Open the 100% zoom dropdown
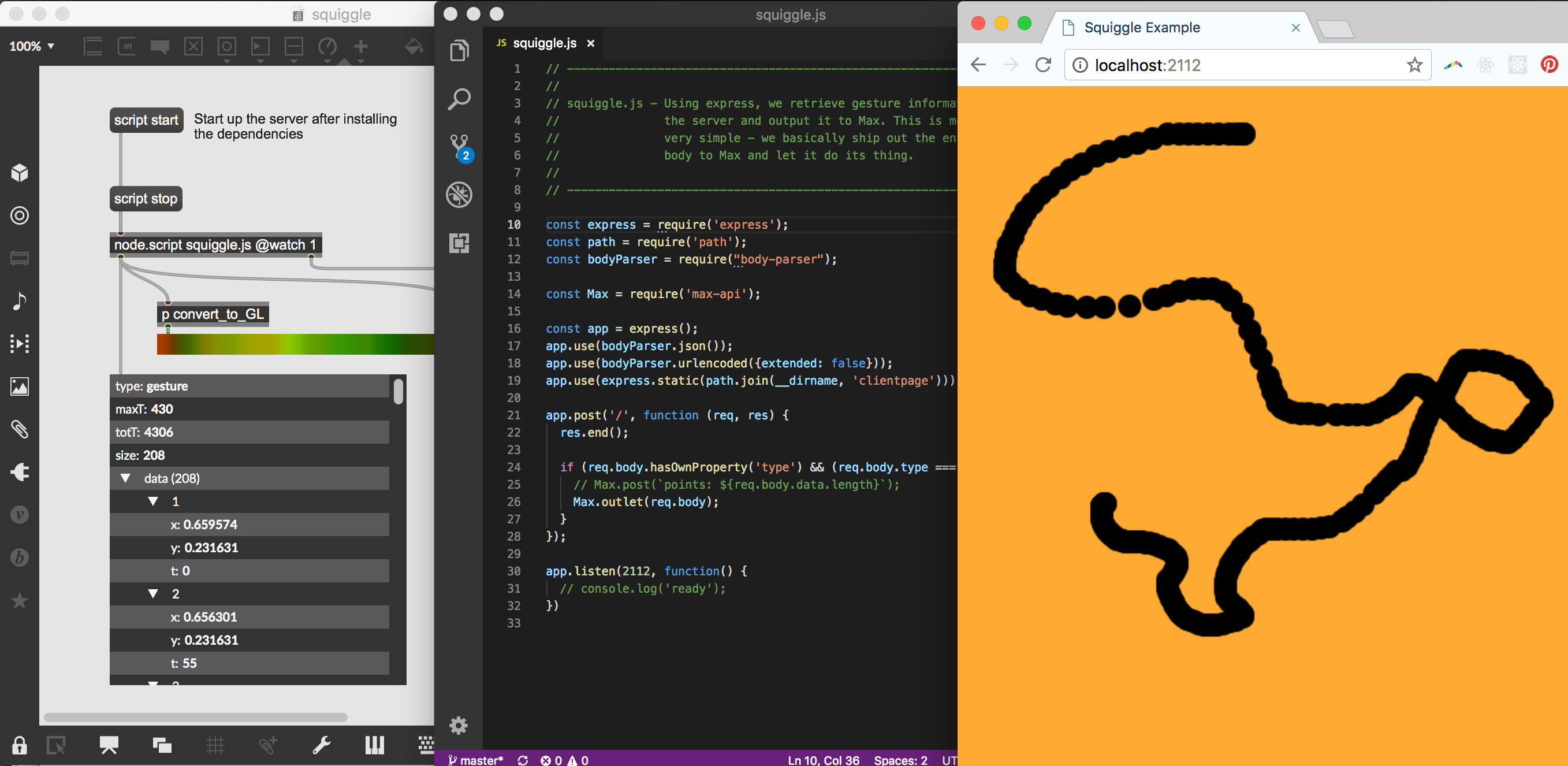The width and height of the screenshot is (1568, 766). point(32,46)
